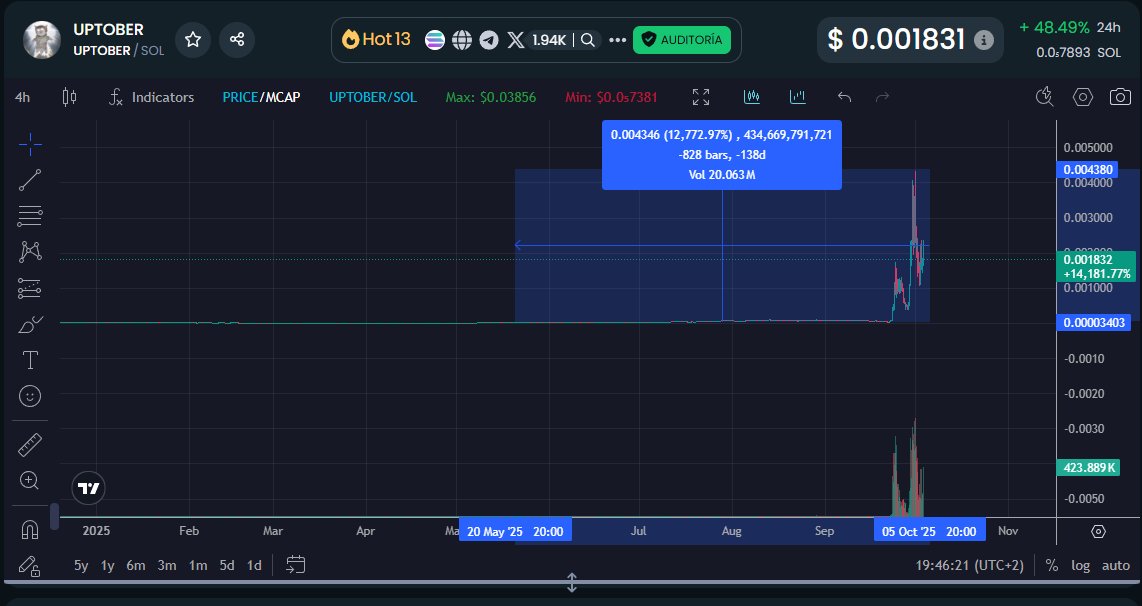Click the Max: $0.03856 label
1142x606 pixels.
pos(491,97)
